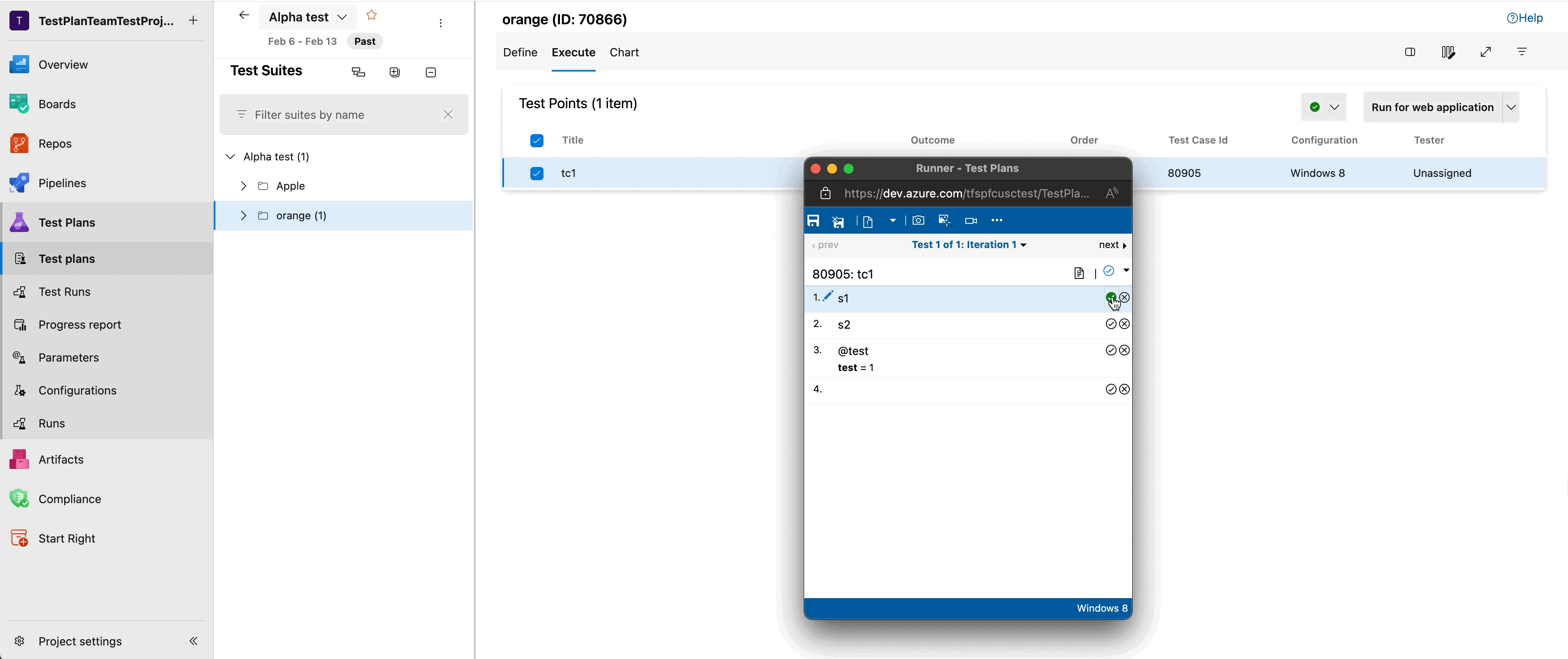1568x659 pixels.
Task: Expand the Apple test suite
Action: (x=243, y=186)
